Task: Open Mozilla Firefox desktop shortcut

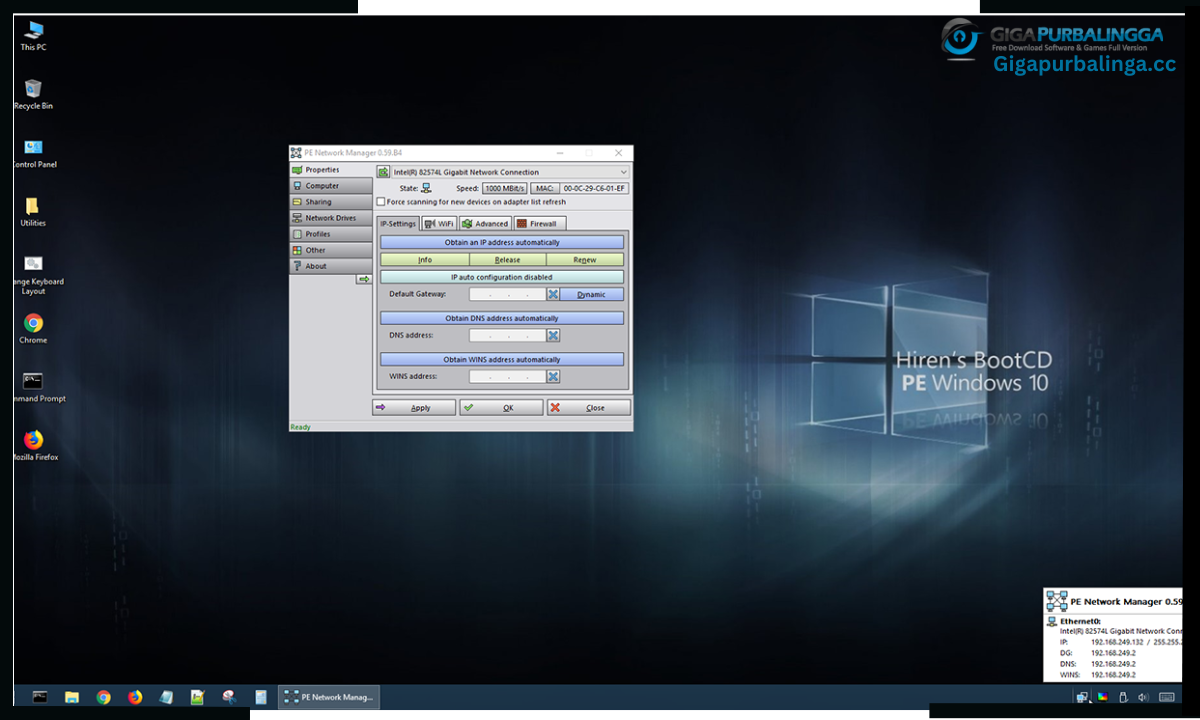Action: click(x=33, y=445)
